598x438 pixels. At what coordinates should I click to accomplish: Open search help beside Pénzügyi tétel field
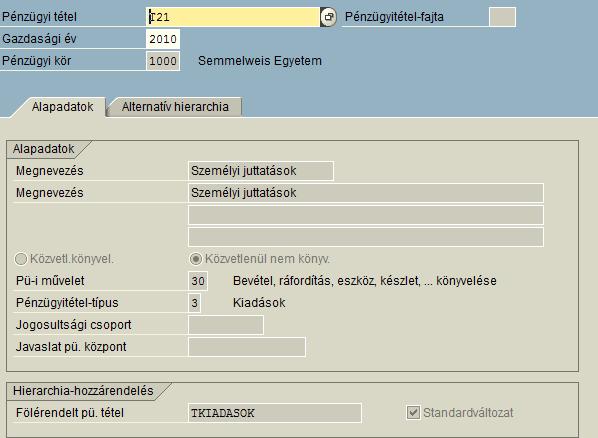coord(328,17)
